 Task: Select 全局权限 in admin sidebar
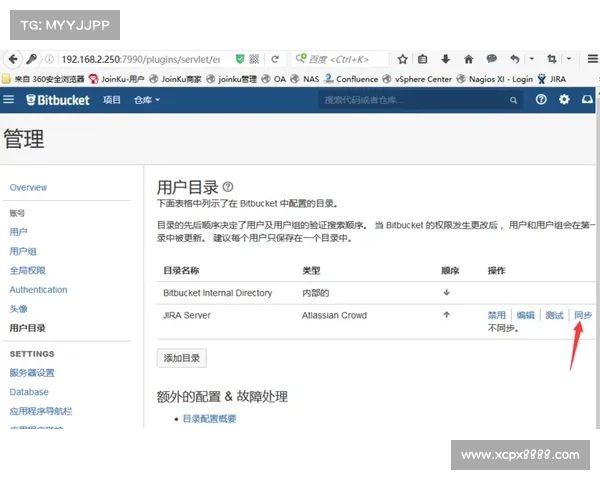point(28,270)
